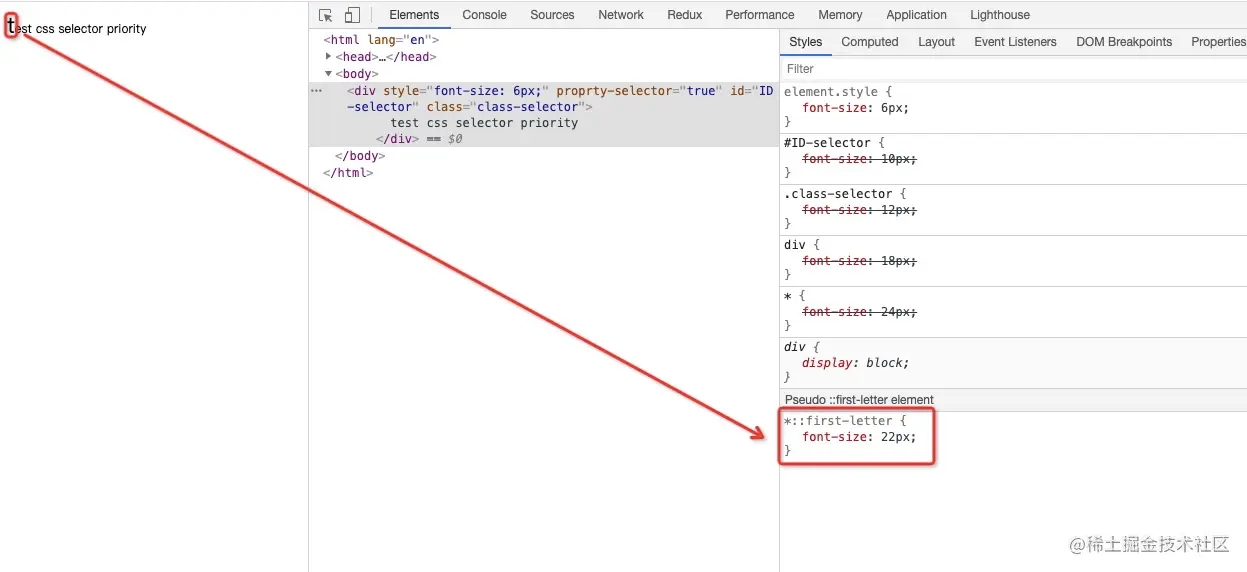This screenshot has height=572, width=1247.
Task: Activate the inspect element picker icon
Action: coord(326,15)
